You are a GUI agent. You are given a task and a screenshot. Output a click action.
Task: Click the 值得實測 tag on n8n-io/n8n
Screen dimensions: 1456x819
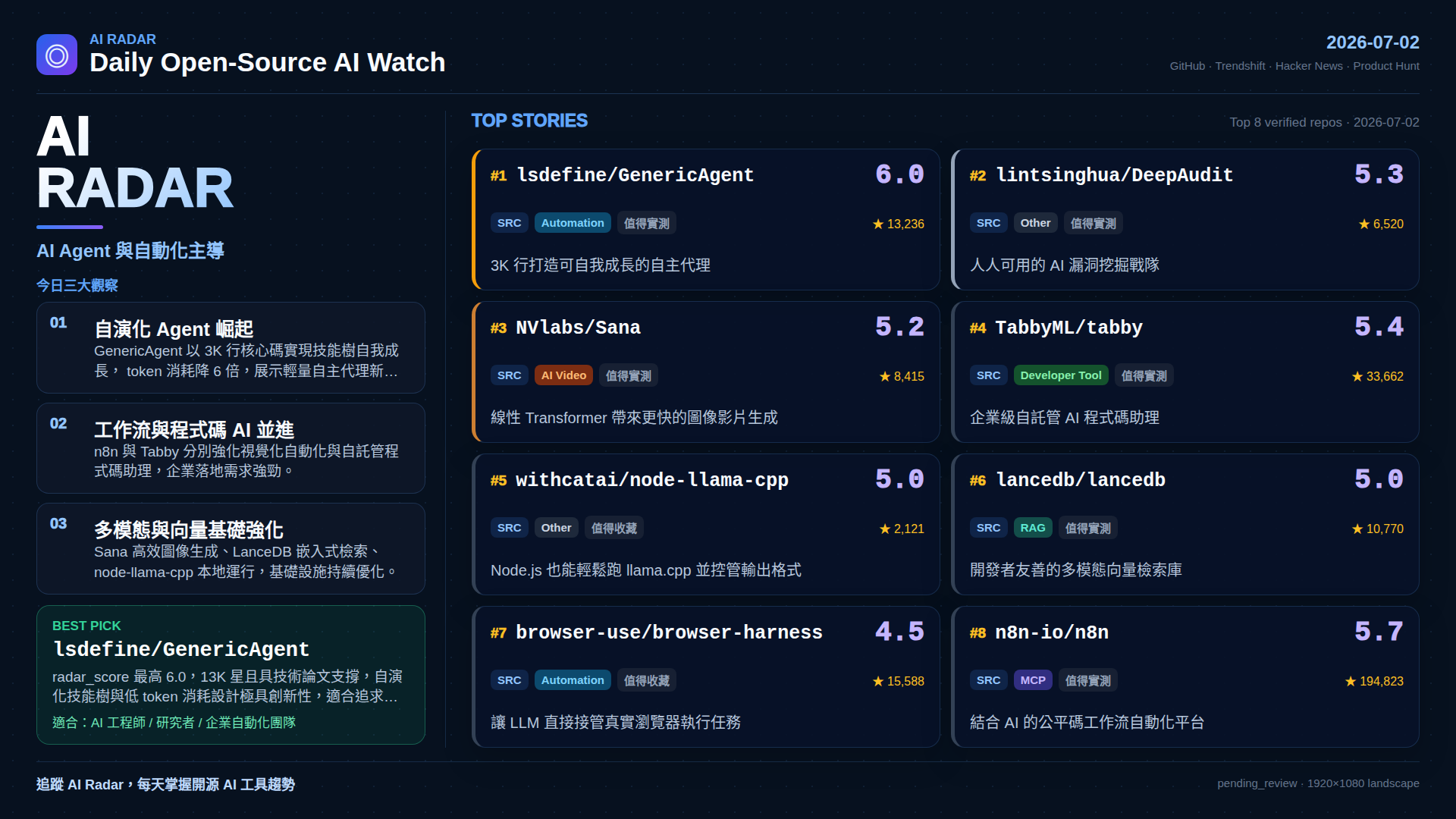click(1088, 680)
